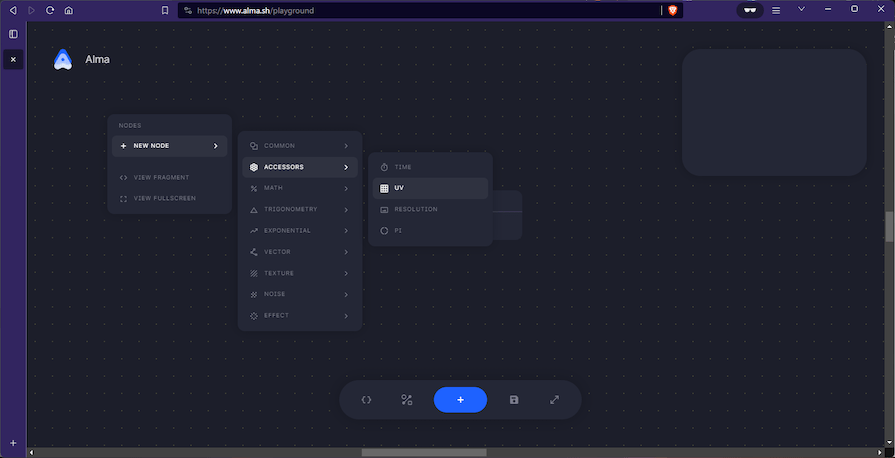Expand the Math node category
Image resolution: width=895 pixels, height=458 pixels.
(299, 188)
